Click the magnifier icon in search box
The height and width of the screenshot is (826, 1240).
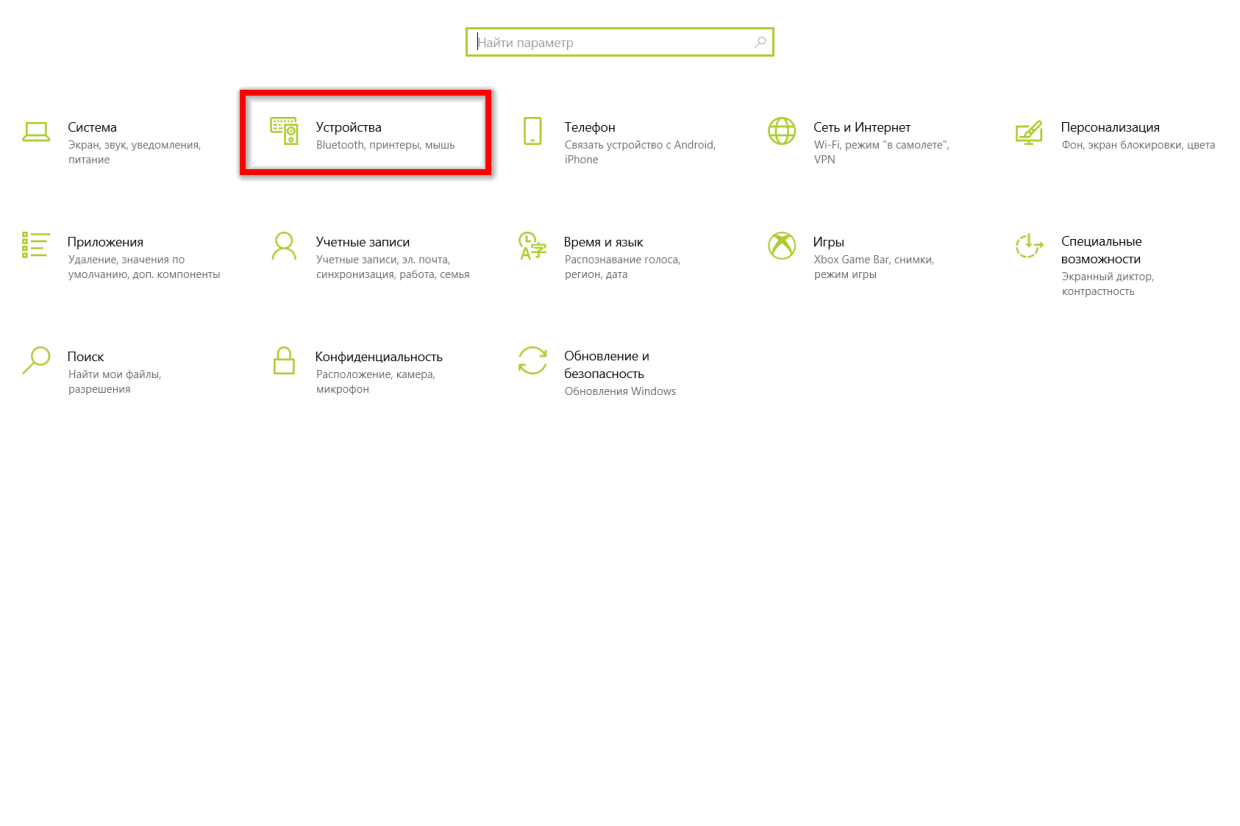[760, 42]
